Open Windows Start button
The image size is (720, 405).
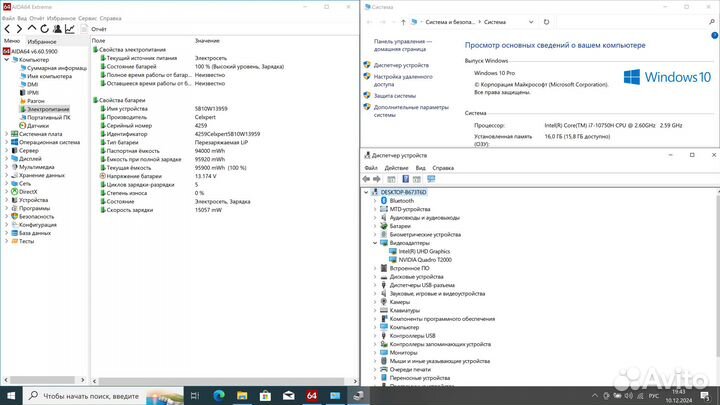(11, 395)
